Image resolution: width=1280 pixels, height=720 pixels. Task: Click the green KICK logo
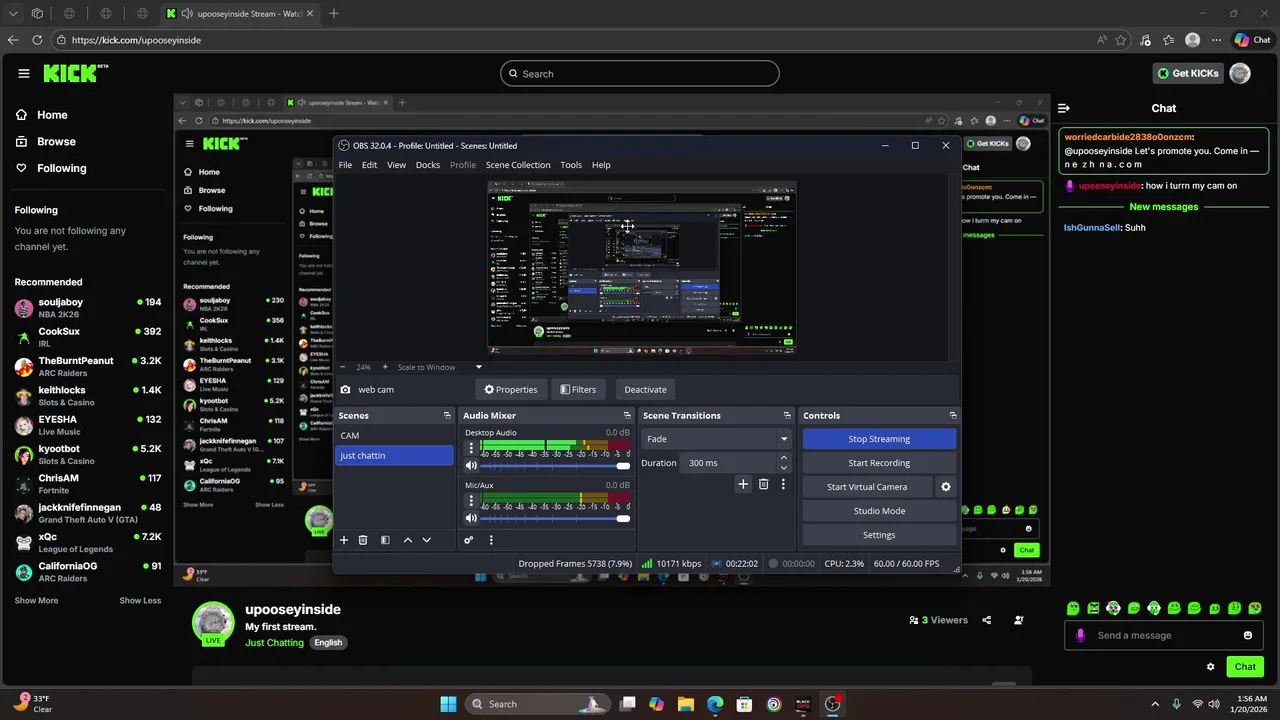75,73
